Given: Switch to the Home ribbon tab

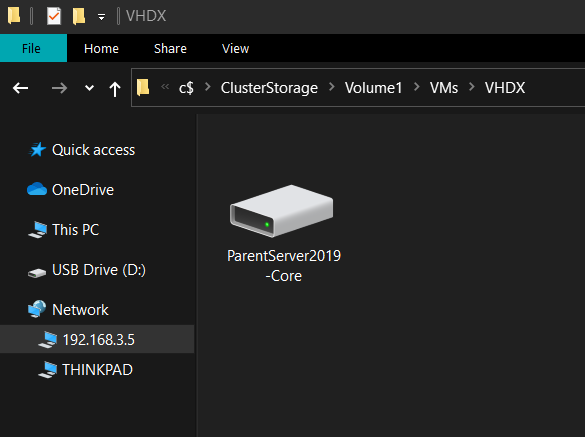Looking at the screenshot, I should [x=101, y=49].
